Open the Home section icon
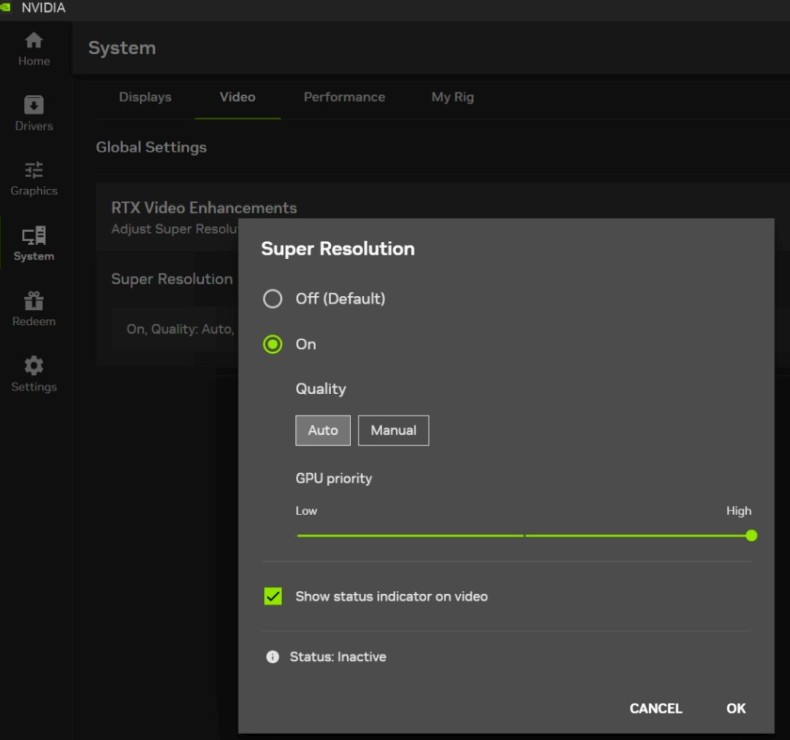This screenshot has width=790, height=740. click(x=34, y=40)
